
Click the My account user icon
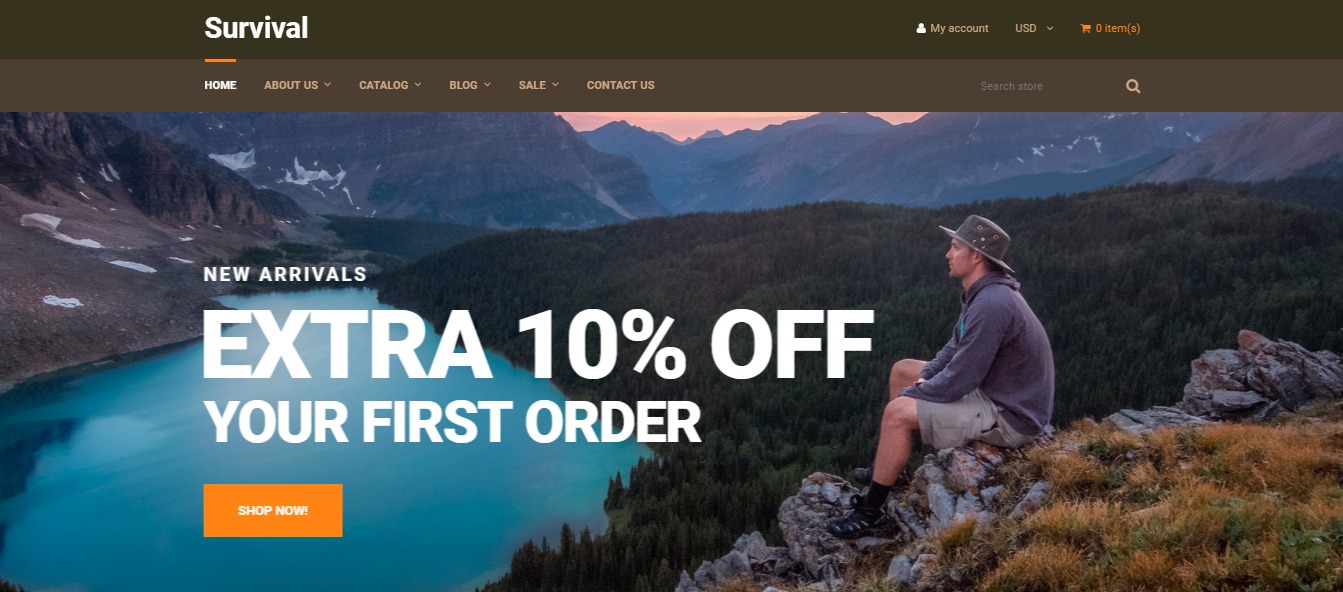[x=921, y=28]
